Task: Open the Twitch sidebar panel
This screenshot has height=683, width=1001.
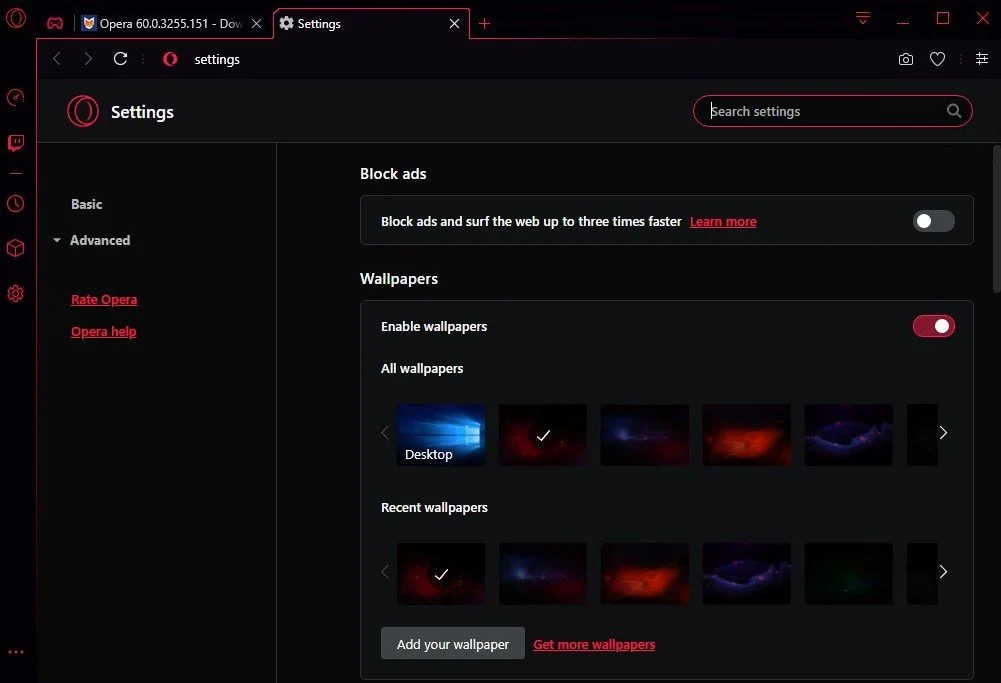Action: pos(16,142)
